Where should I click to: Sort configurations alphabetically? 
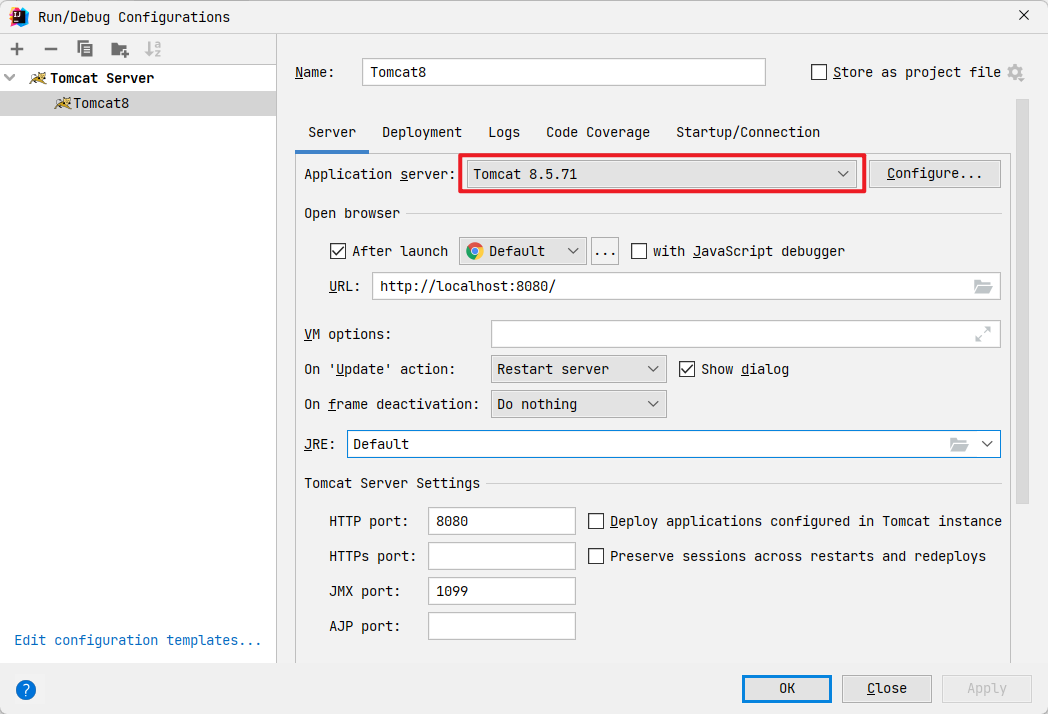tap(153, 49)
